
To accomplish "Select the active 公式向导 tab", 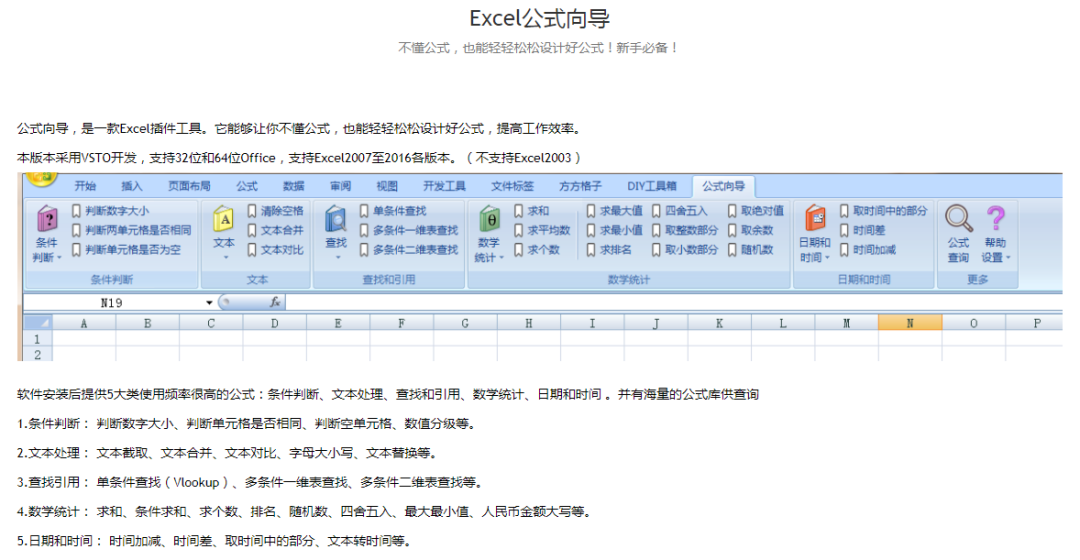I will coord(724,186).
